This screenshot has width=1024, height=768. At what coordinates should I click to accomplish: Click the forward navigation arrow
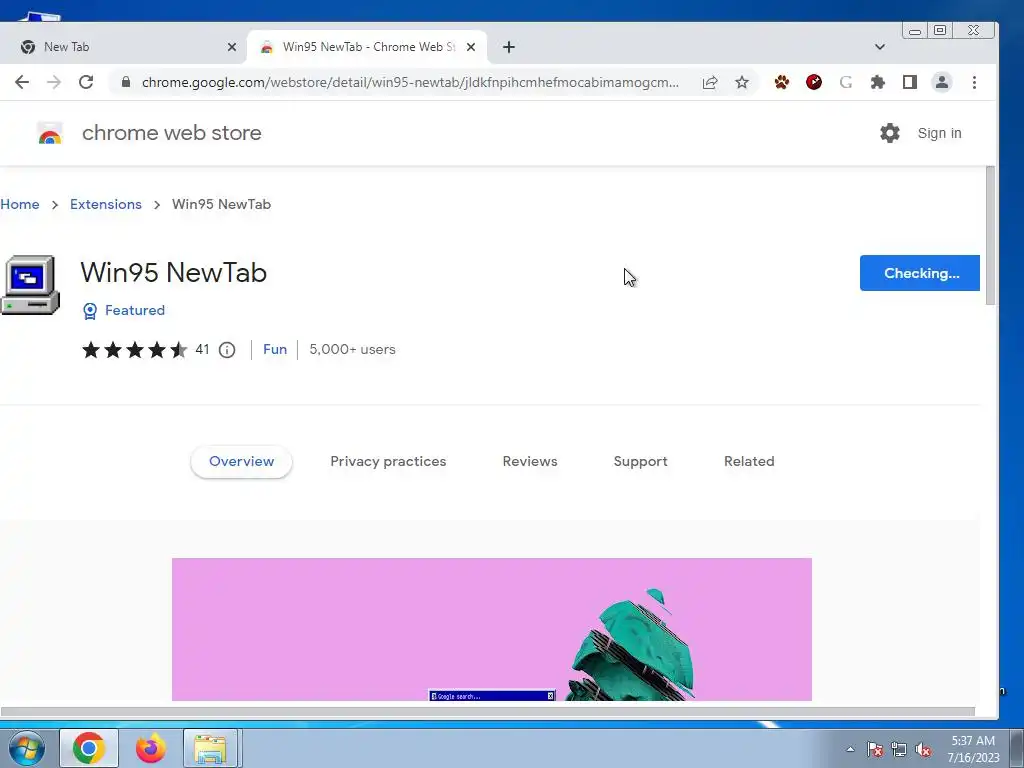(54, 82)
